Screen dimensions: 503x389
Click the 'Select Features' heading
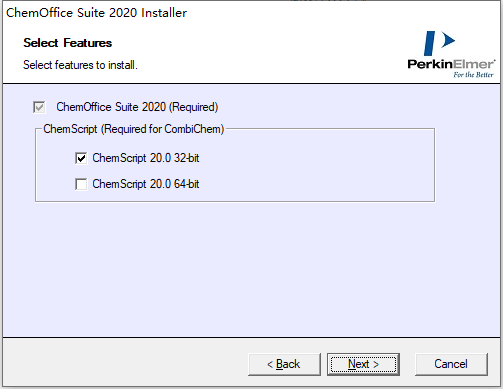tap(68, 43)
